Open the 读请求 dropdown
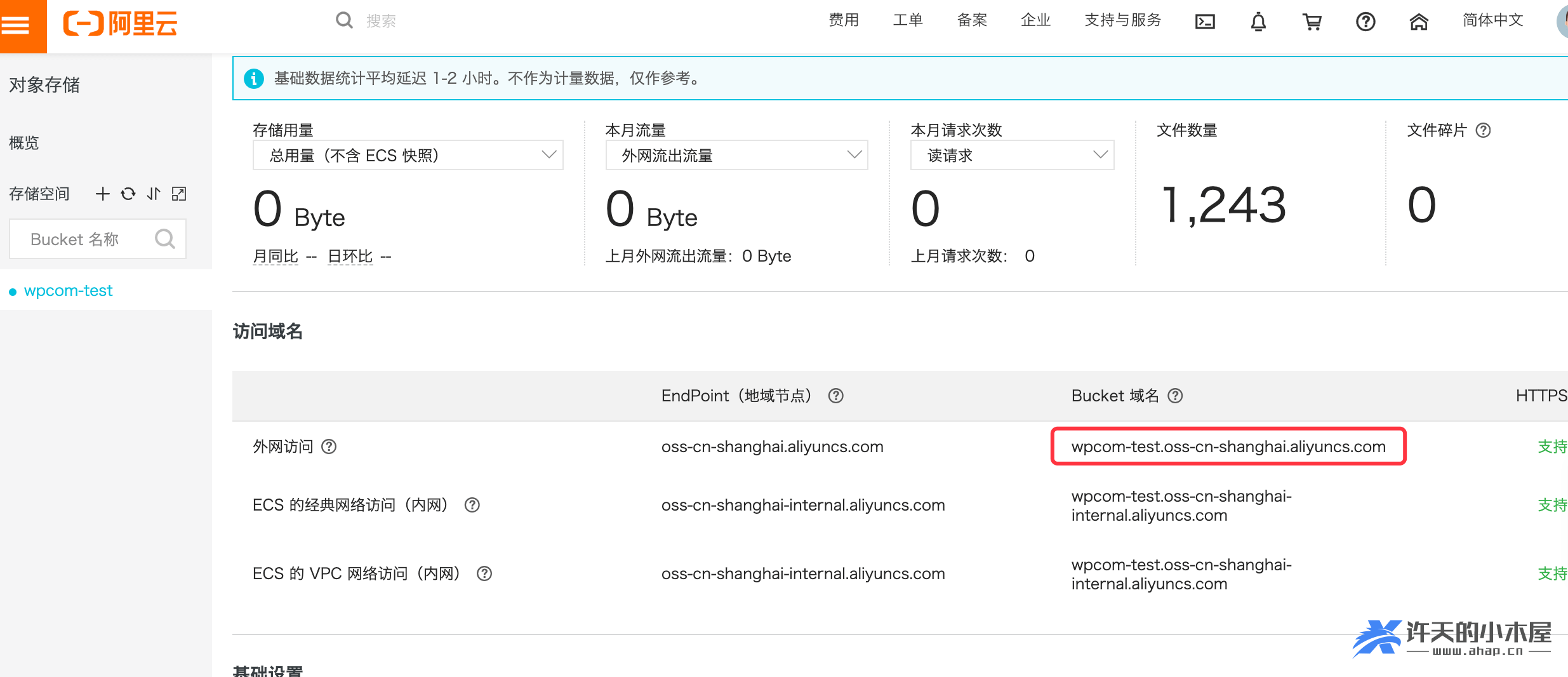 [1013, 155]
